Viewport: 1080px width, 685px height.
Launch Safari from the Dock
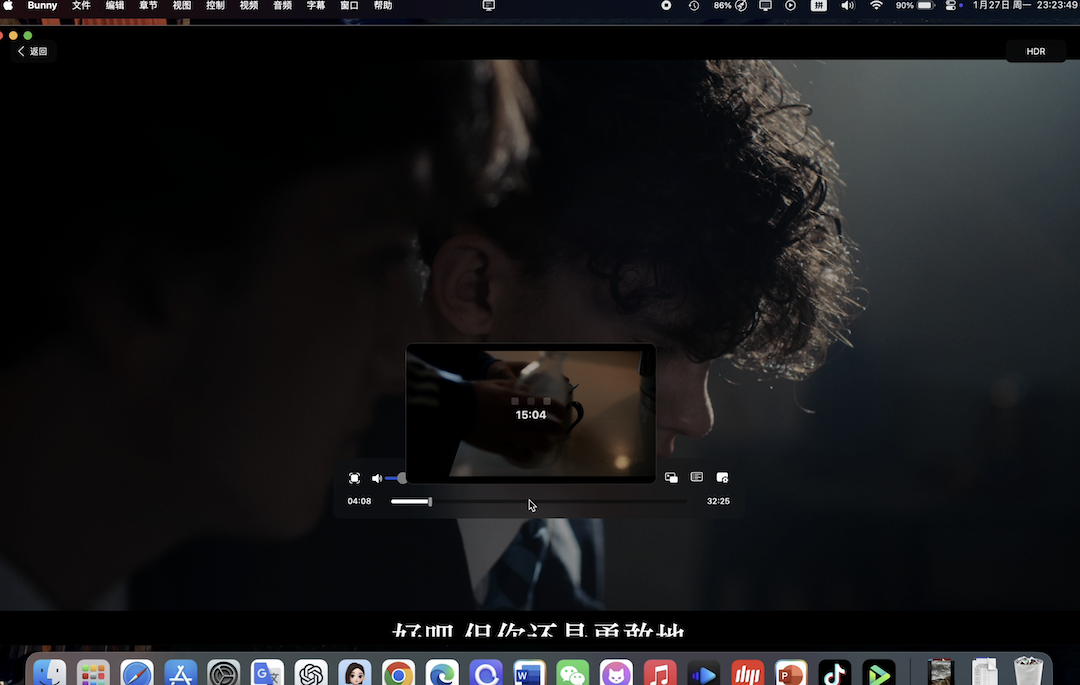136,673
